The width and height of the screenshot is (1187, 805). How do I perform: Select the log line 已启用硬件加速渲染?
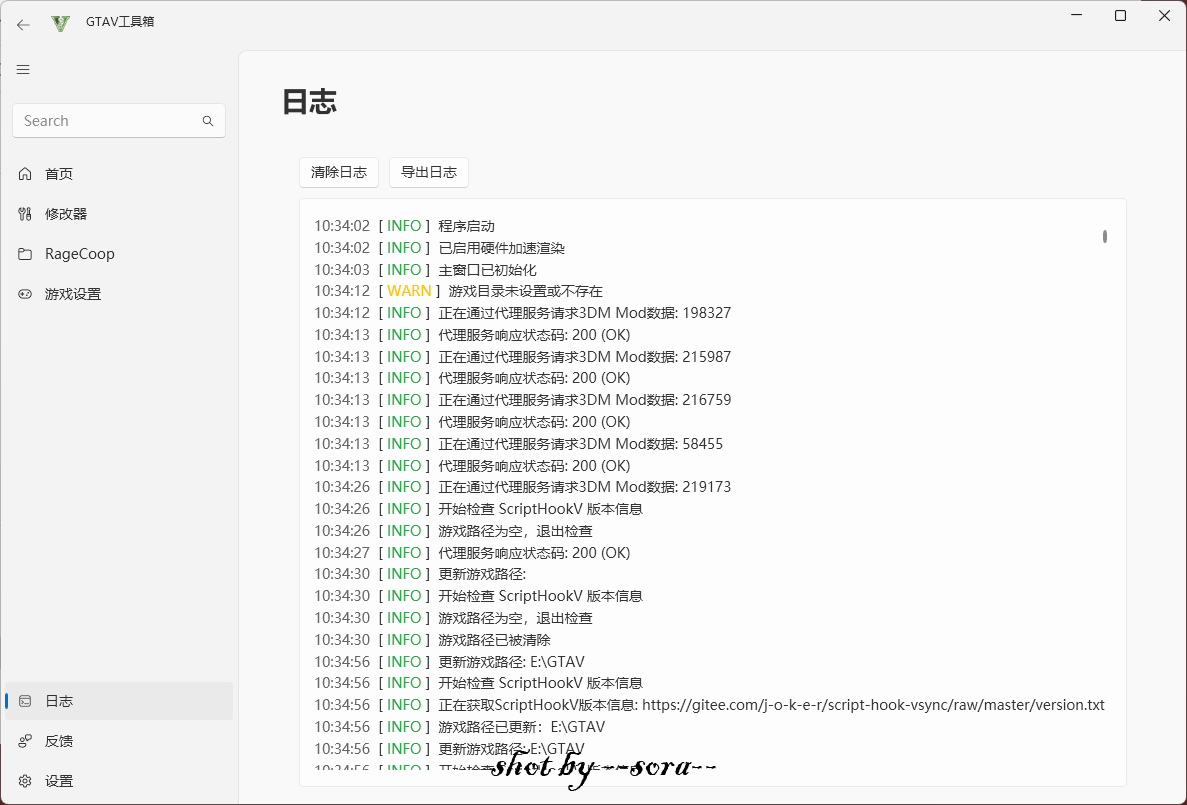439,248
